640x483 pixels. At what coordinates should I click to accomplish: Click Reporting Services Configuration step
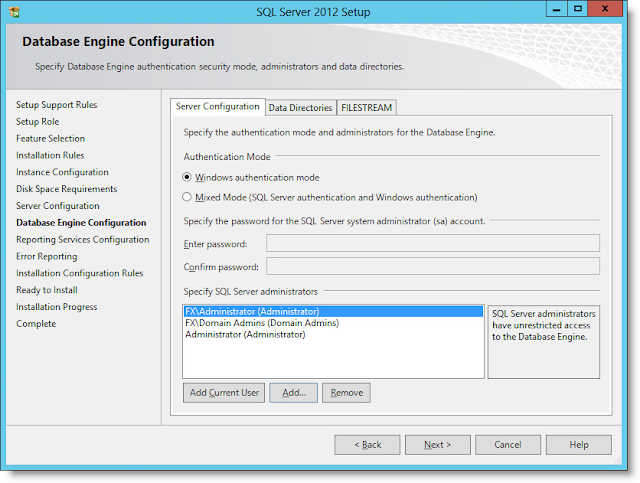[x=82, y=239]
